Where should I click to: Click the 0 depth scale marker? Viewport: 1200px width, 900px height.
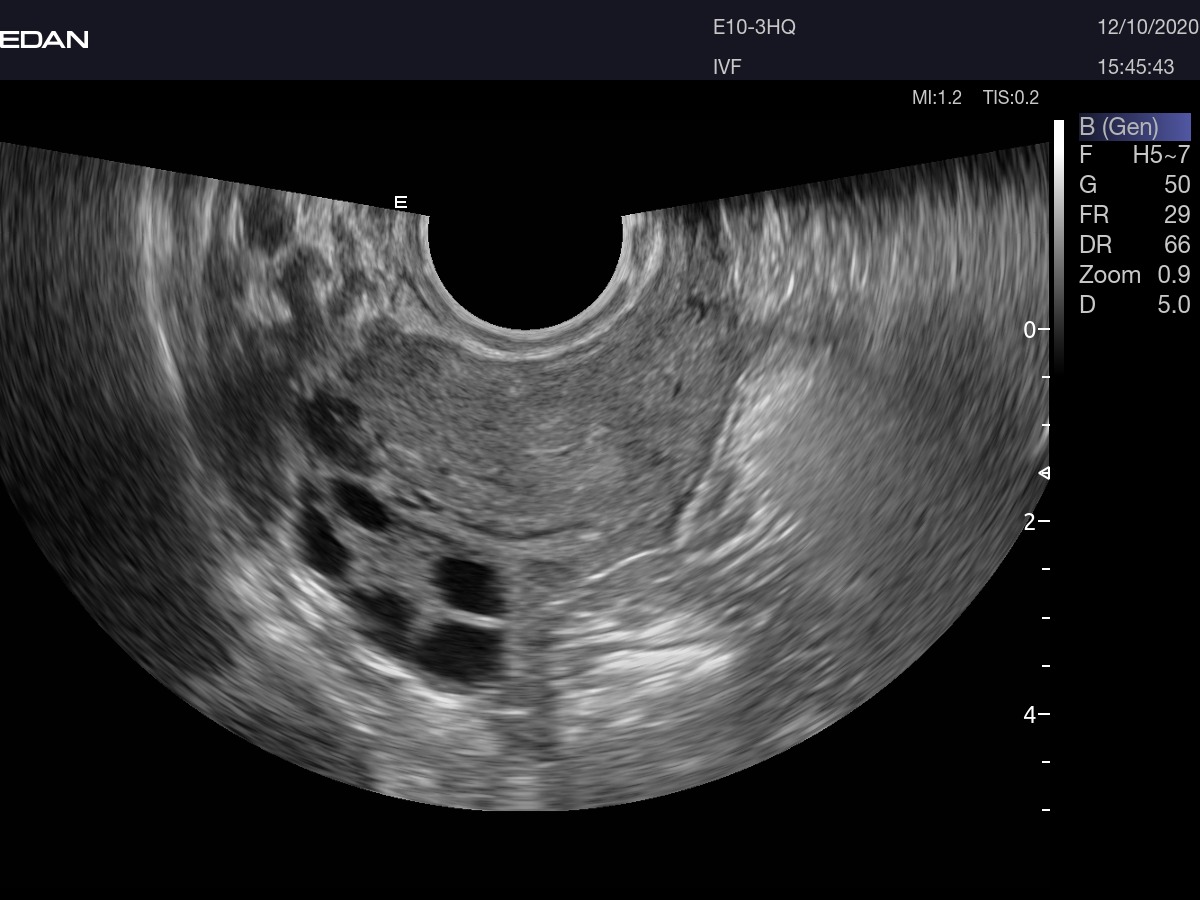(1030, 329)
